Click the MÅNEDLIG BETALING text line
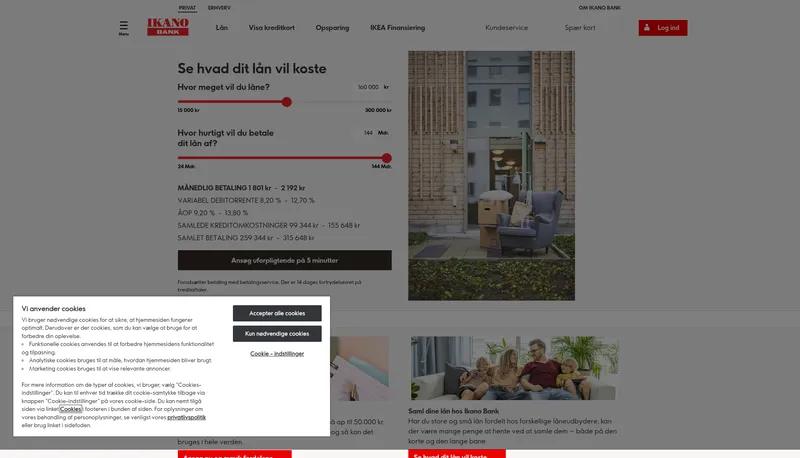 click(241, 188)
